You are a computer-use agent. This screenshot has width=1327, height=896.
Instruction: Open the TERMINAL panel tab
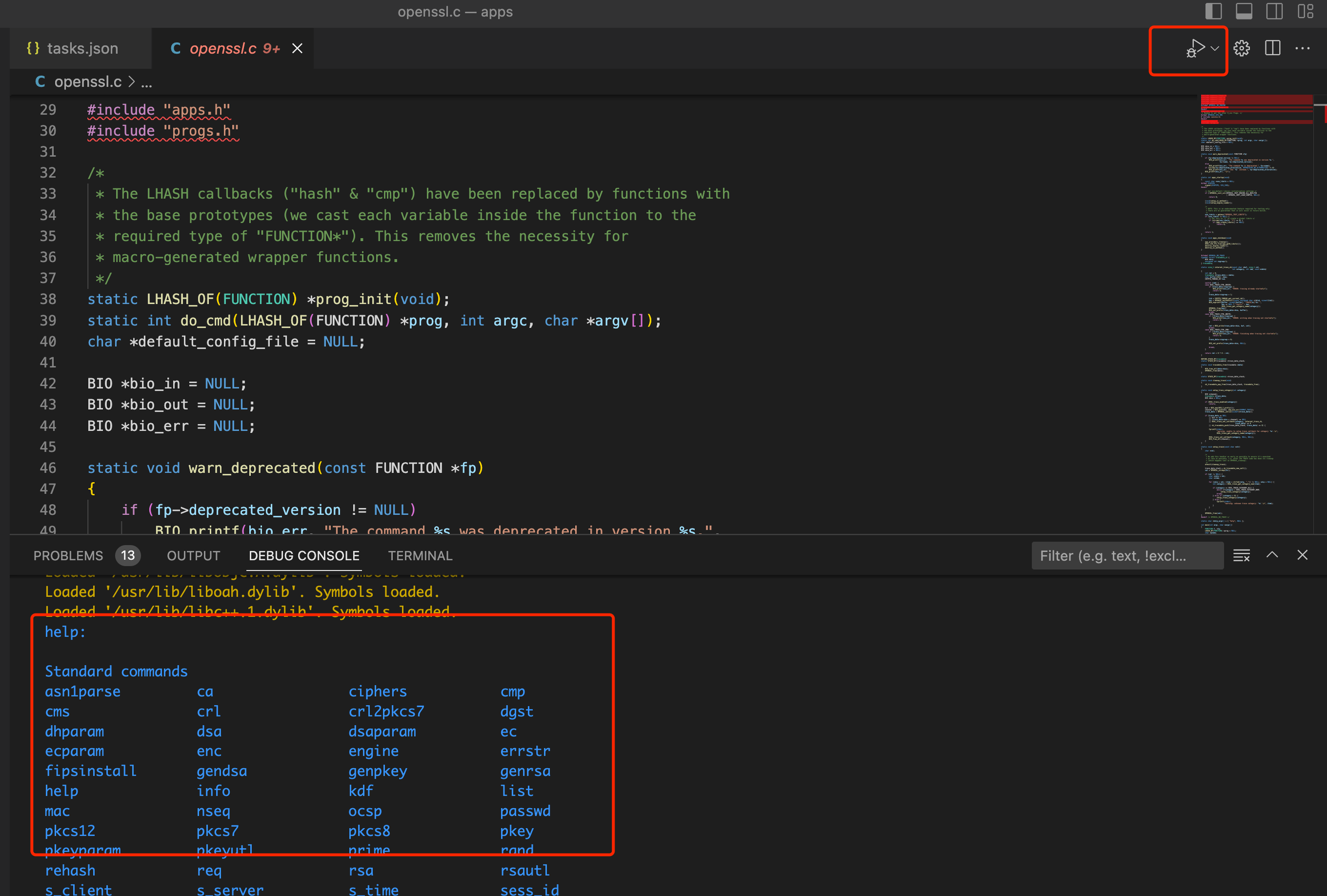click(420, 556)
